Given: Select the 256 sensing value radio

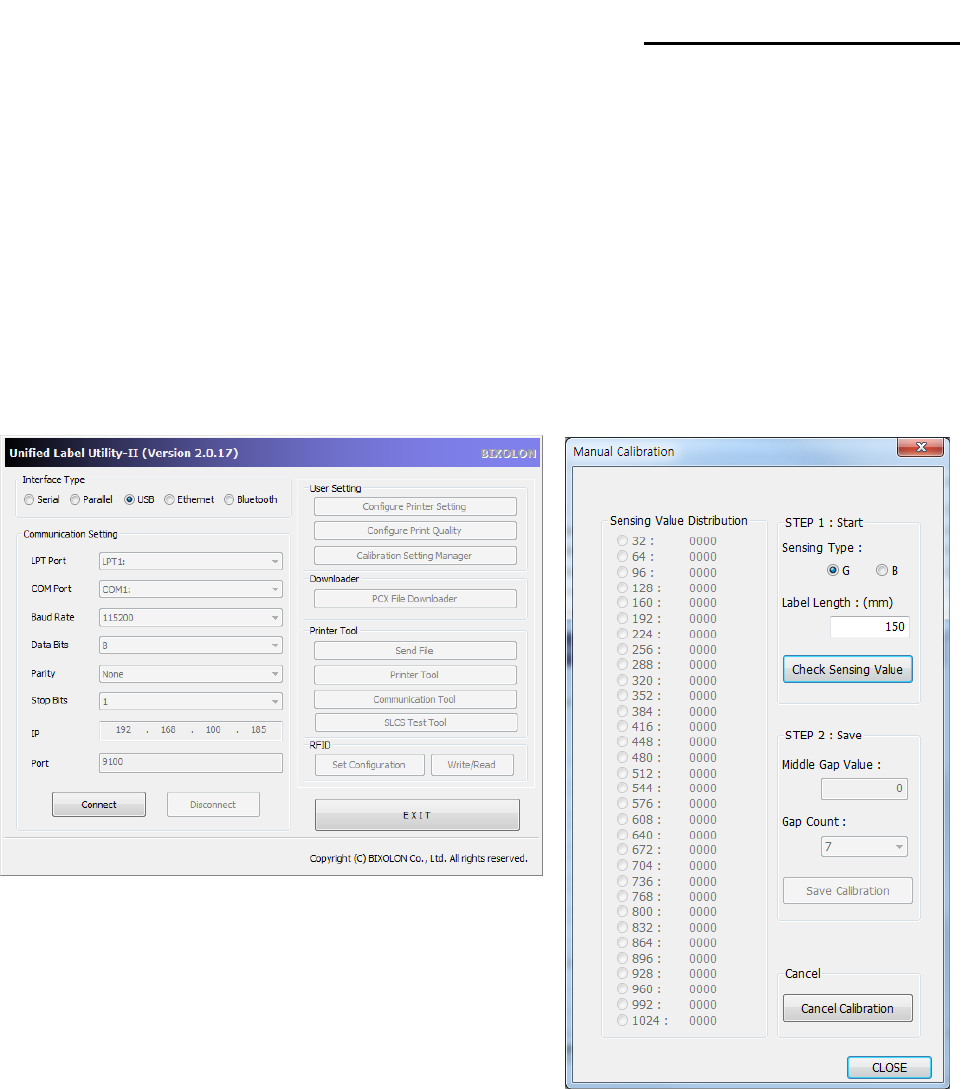Looking at the screenshot, I should tap(622, 649).
